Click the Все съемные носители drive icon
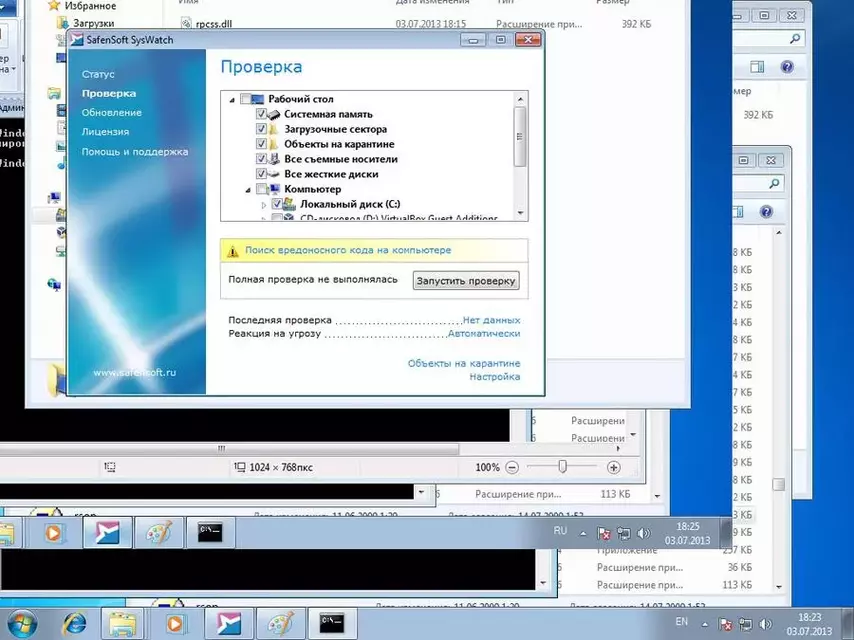This screenshot has width=854, height=640. tap(274, 159)
